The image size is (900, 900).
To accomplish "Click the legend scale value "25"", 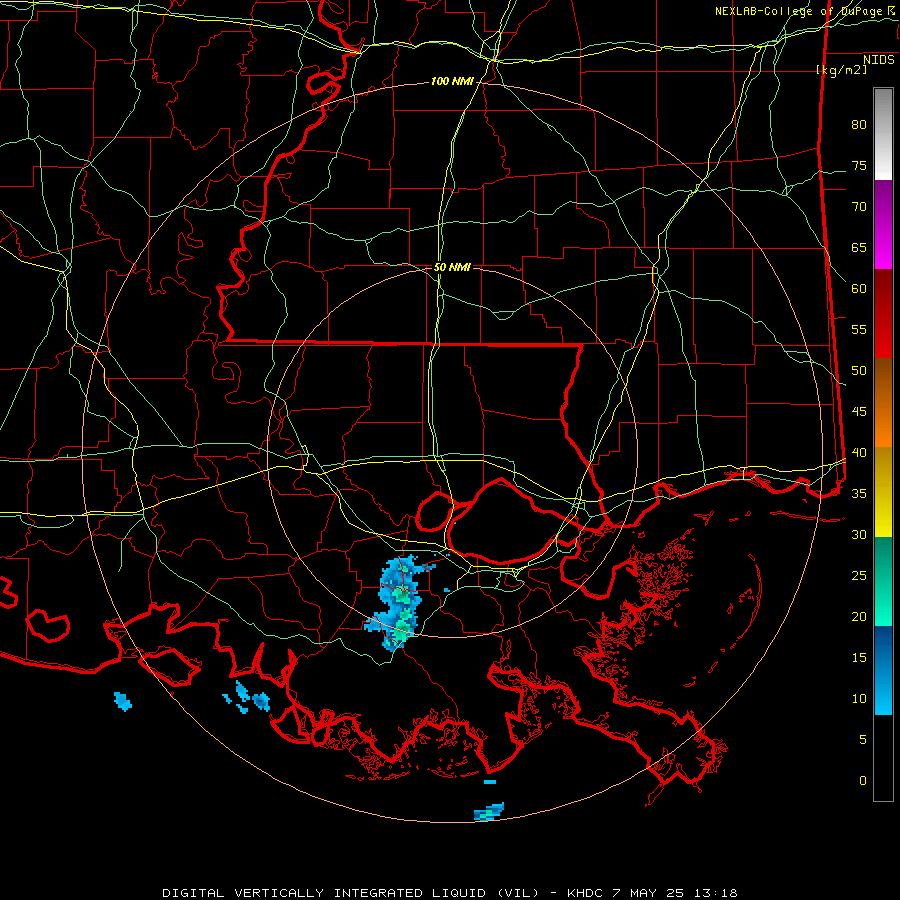I will coord(859,576).
